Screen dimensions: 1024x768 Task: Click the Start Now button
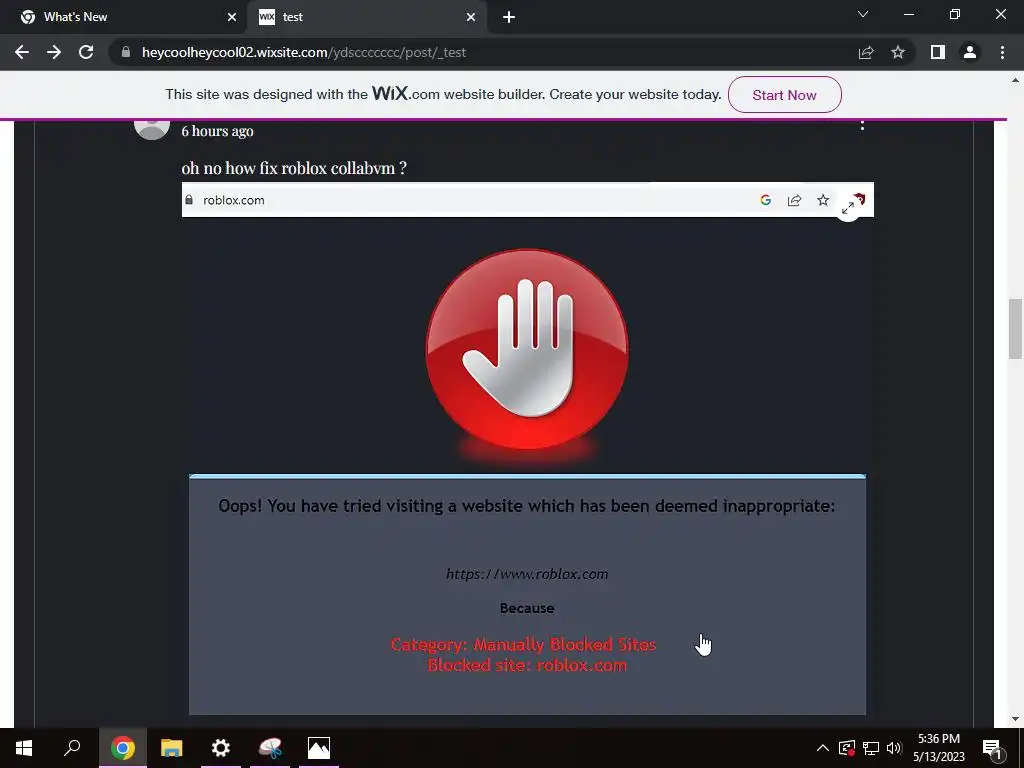coord(784,95)
